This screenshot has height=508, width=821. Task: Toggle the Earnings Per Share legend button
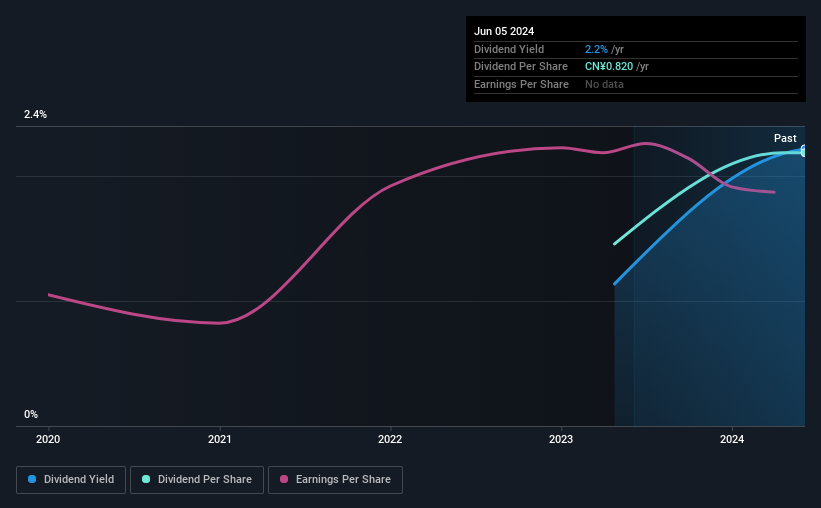coord(335,480)
